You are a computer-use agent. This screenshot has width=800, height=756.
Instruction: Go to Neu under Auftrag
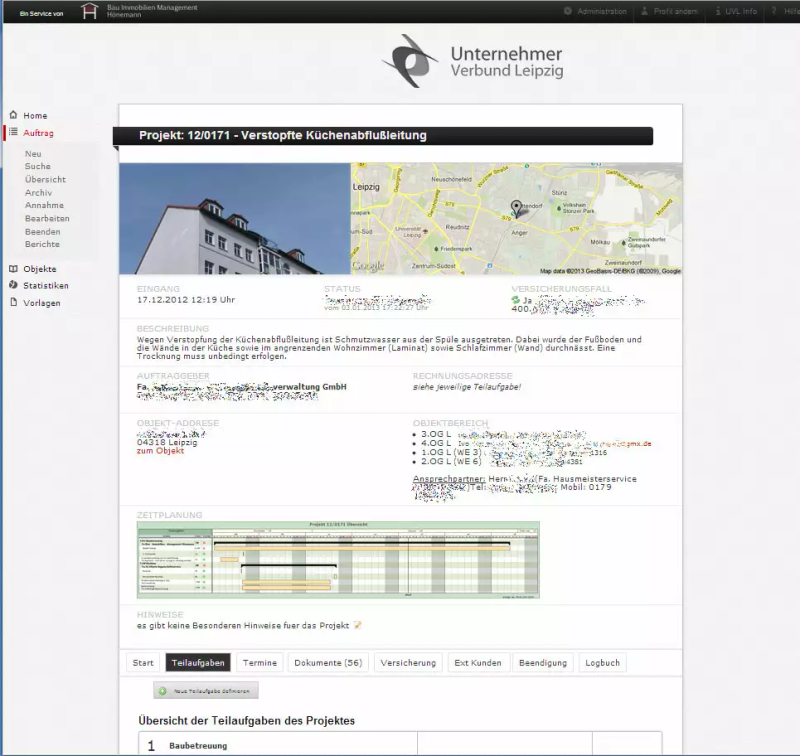pos(33,154)
